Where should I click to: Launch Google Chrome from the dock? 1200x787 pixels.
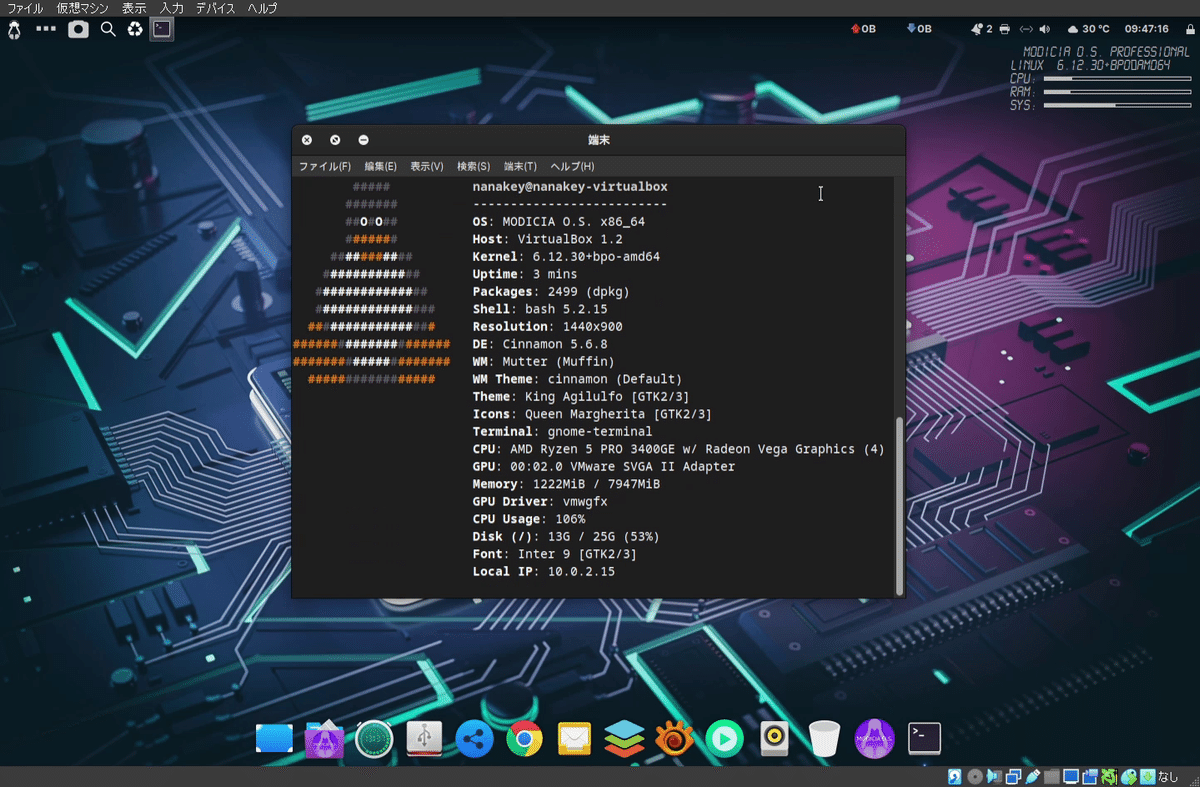[524, 738]
